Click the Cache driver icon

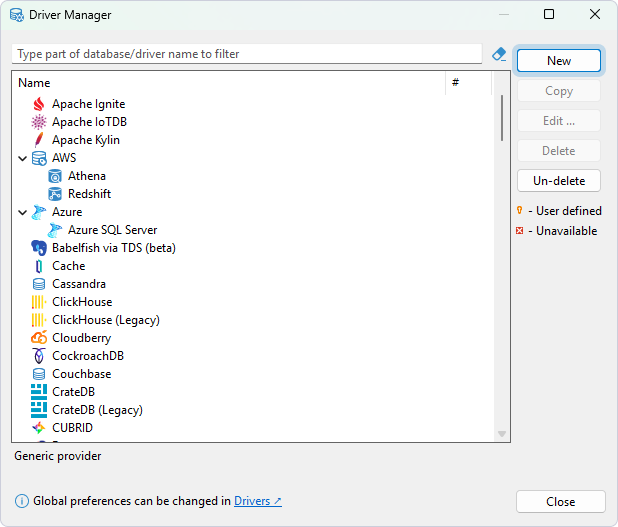pyautogui.click(x=39, y=266)
